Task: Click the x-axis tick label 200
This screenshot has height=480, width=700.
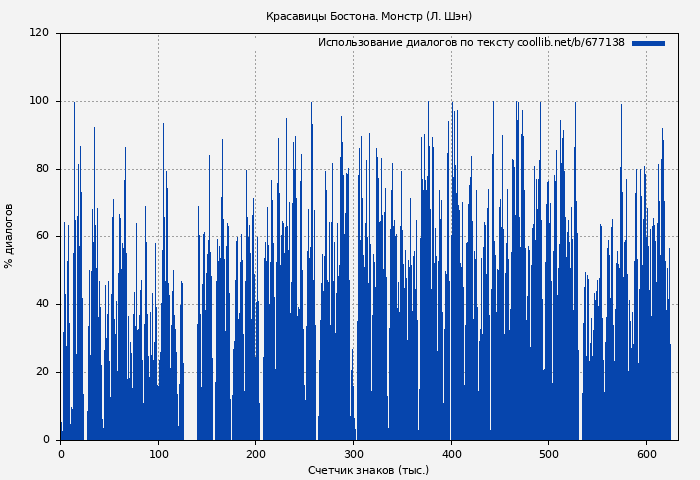Action: pos(256,454)
